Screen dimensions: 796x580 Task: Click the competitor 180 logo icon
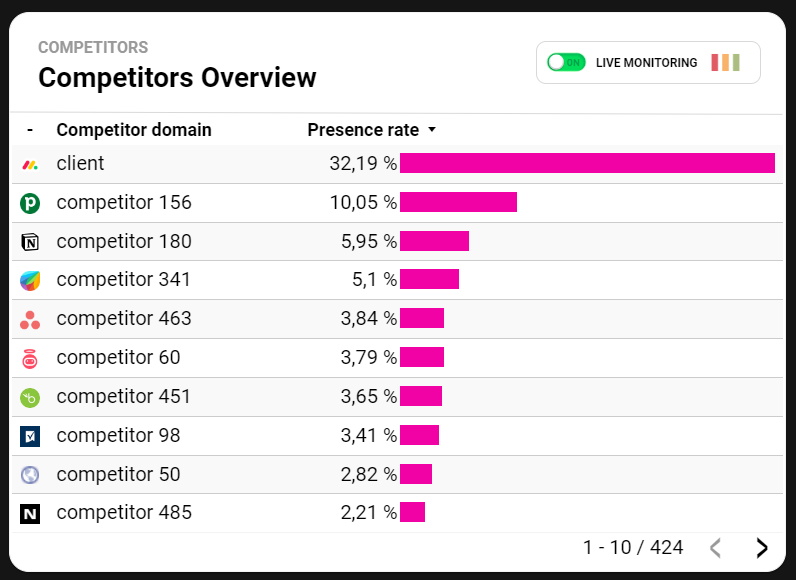(30, 242)
